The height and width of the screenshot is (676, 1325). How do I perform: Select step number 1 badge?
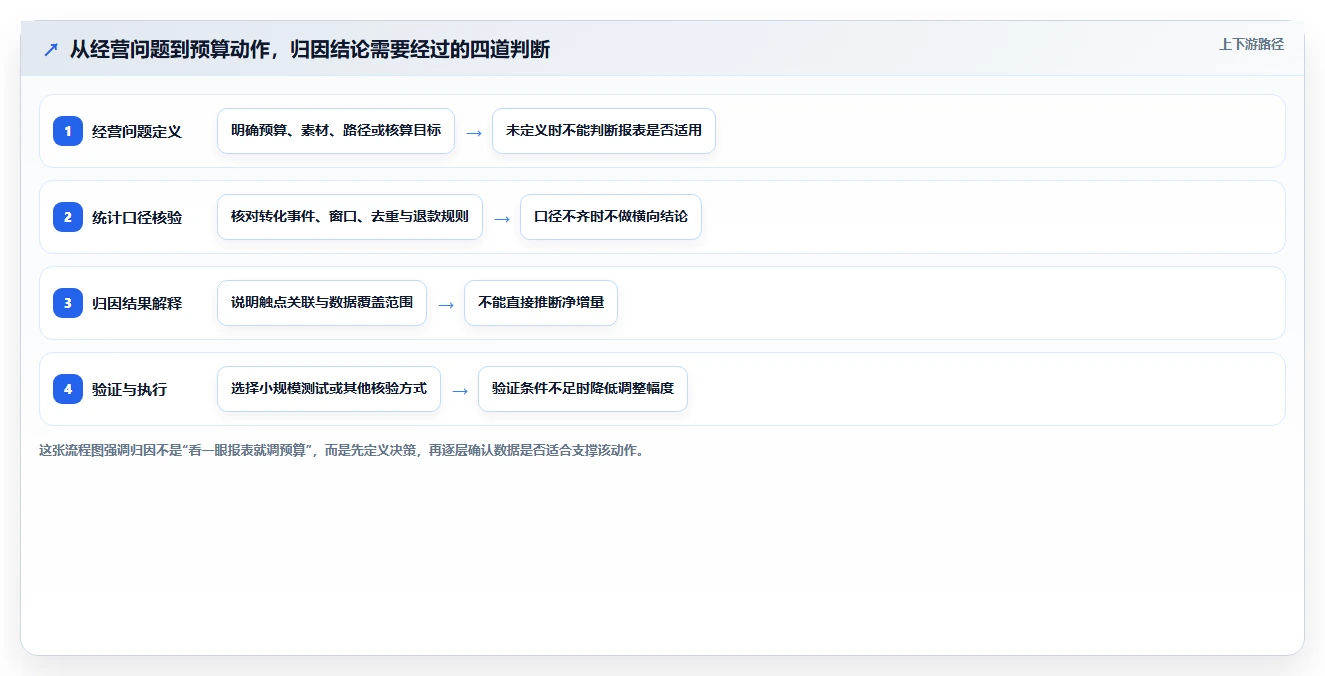[x=68, y=131]
